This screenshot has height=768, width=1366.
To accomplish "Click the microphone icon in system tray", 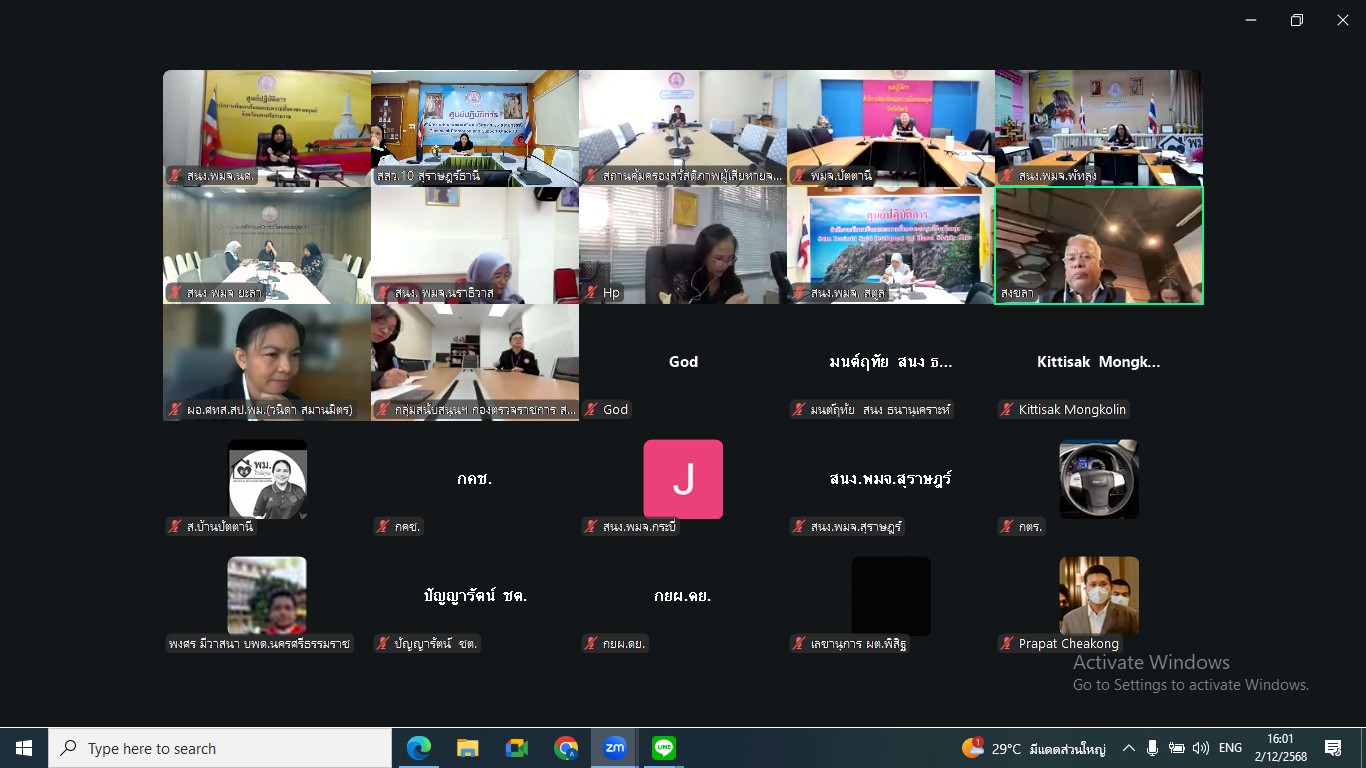I will tap(1153, 748).
